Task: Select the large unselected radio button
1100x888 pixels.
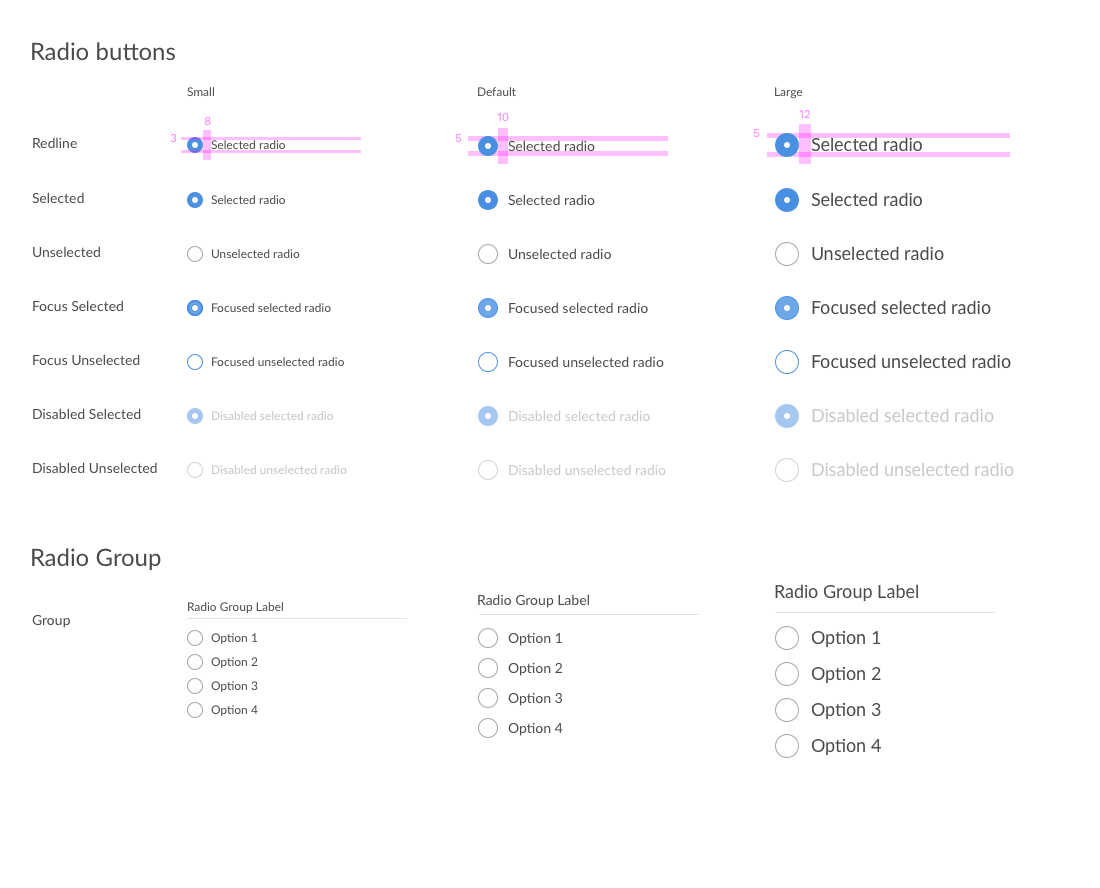Action: click(x=787, y=254)
